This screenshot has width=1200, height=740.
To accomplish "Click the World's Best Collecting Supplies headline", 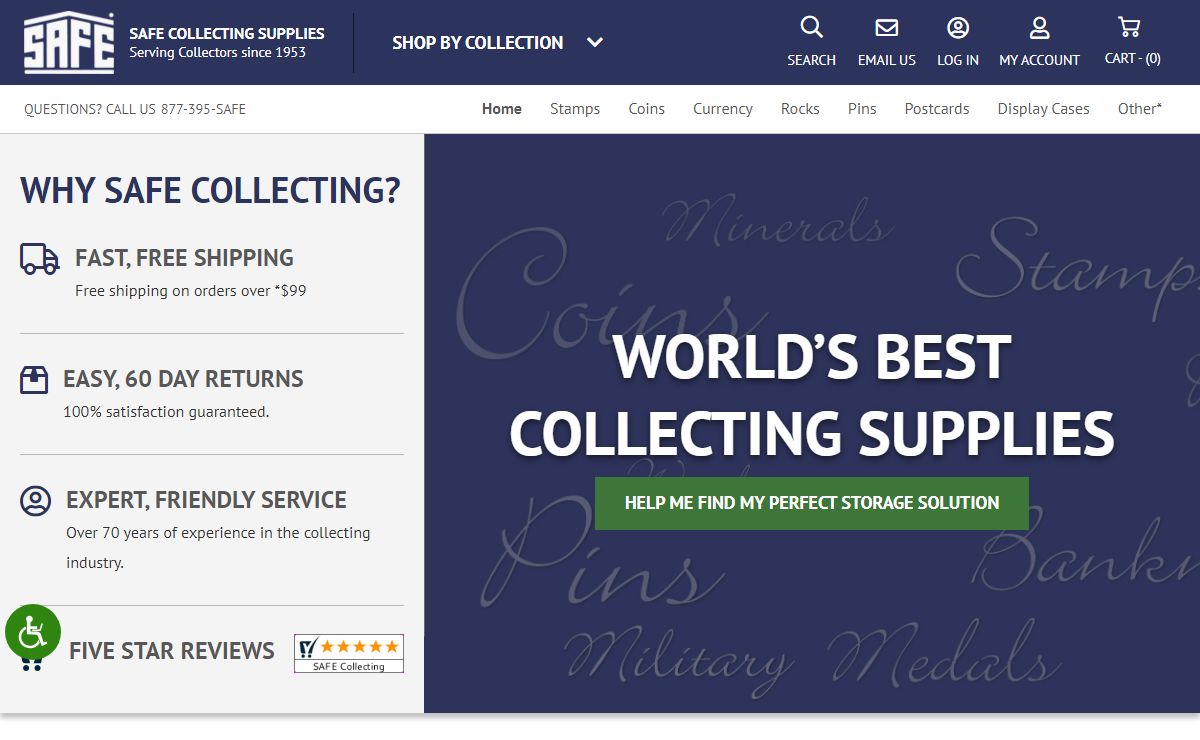I will [x=812, y=394].
